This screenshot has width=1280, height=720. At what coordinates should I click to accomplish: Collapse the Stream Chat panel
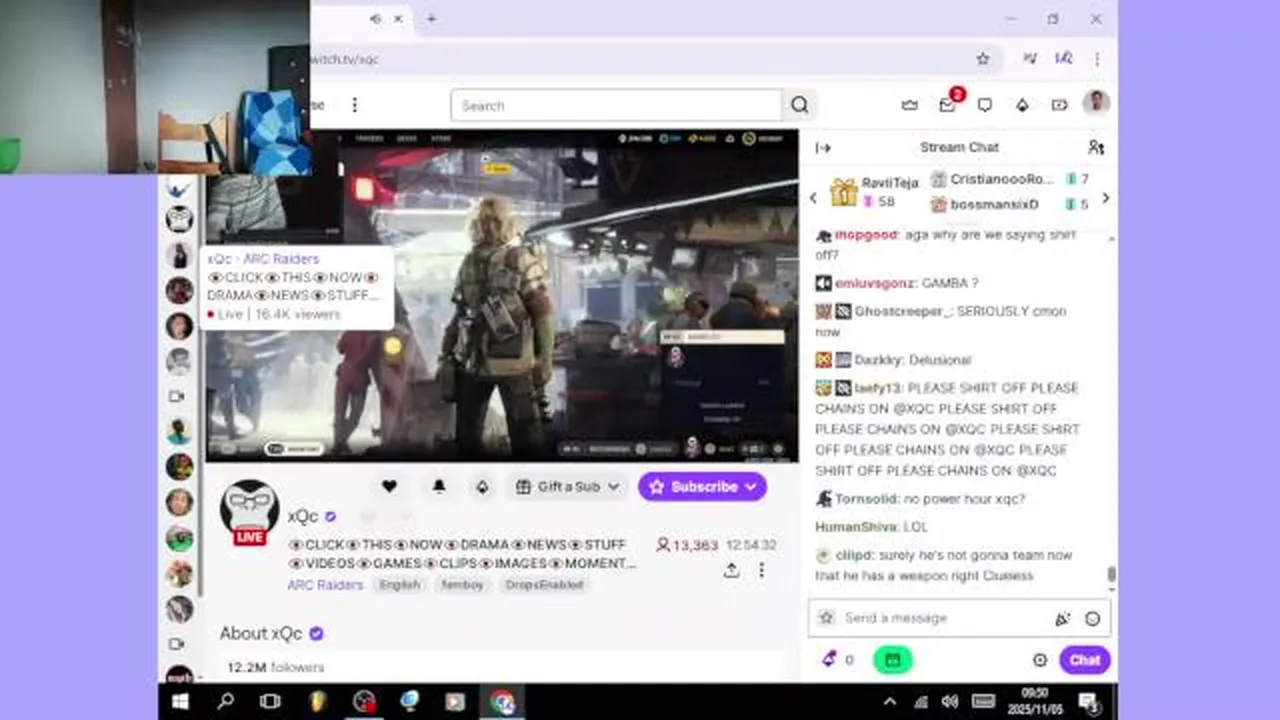(823, 148)
